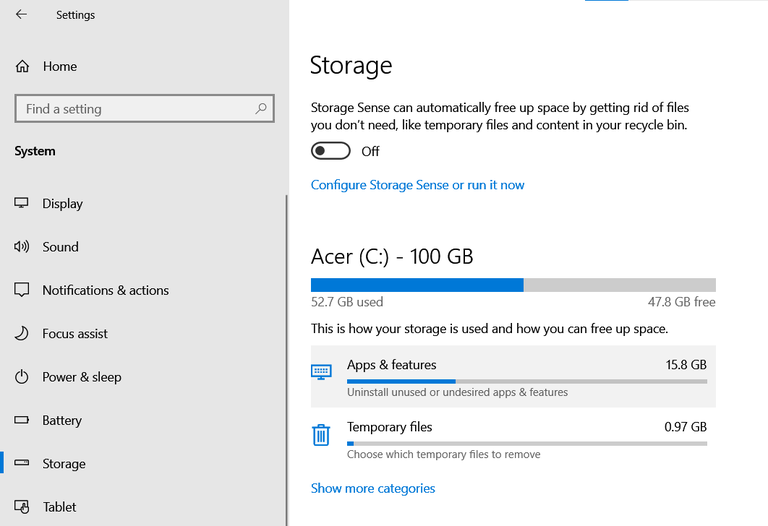Click the Sound speaker icon

[22, 247]
